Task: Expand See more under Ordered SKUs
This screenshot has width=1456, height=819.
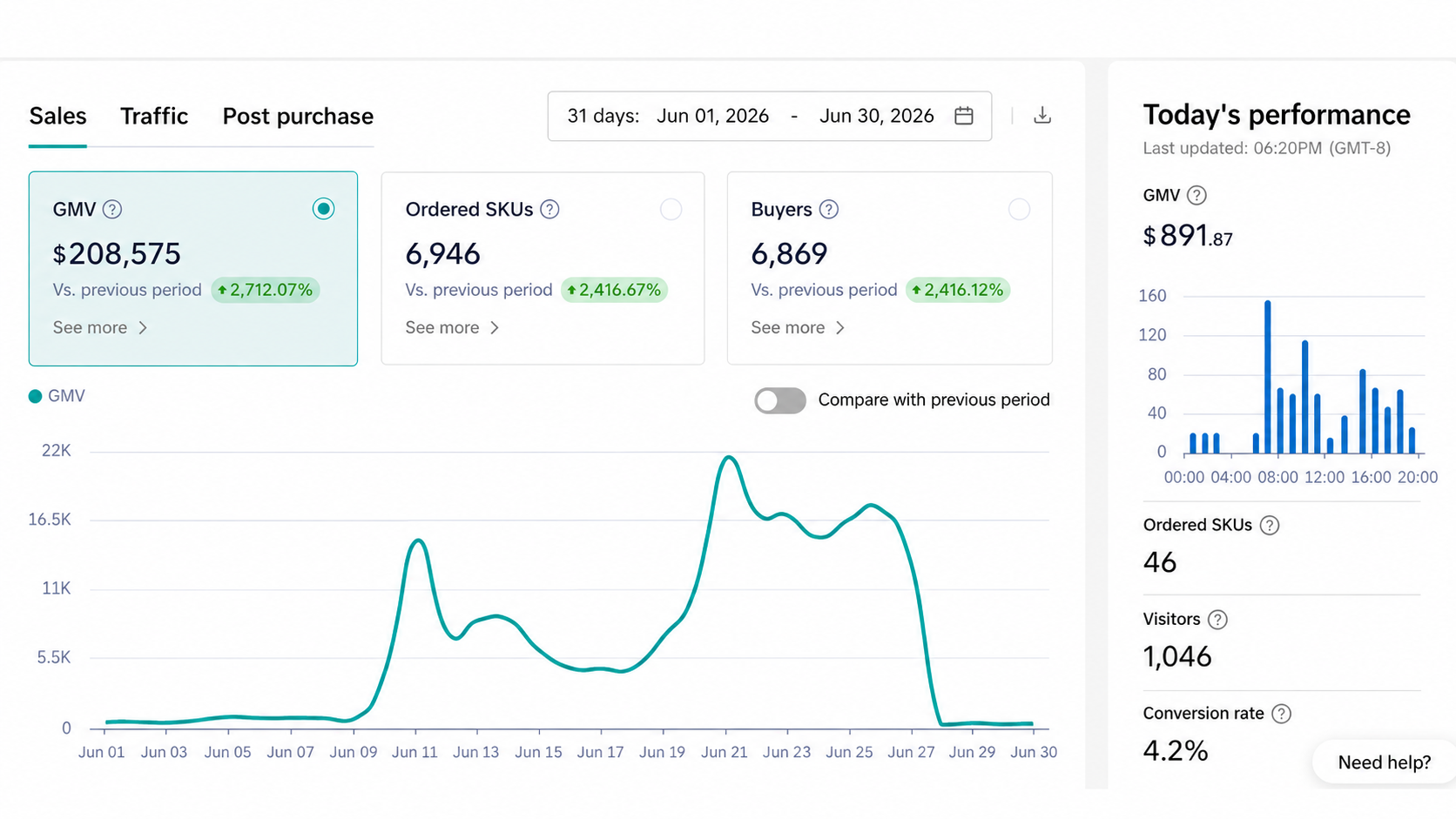Action: coord(452,328)
